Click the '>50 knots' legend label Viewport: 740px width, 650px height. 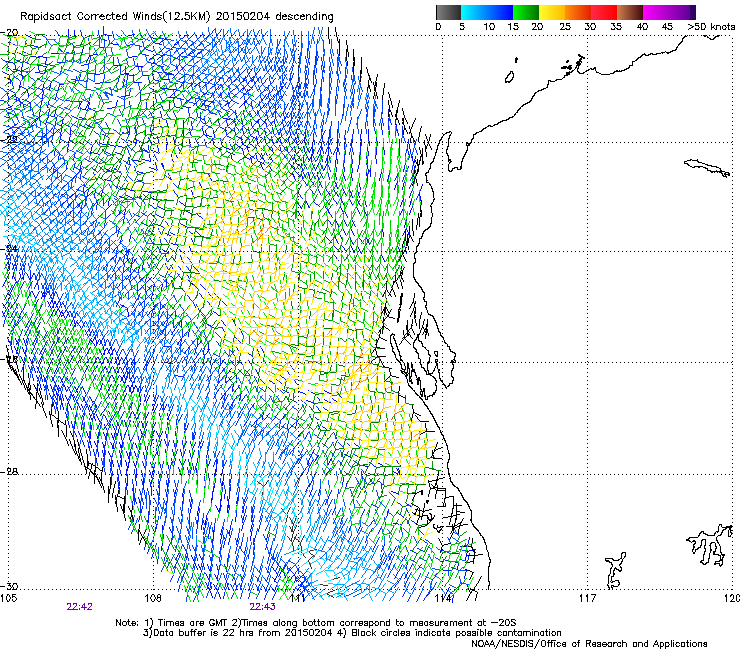tap(711, 27)
